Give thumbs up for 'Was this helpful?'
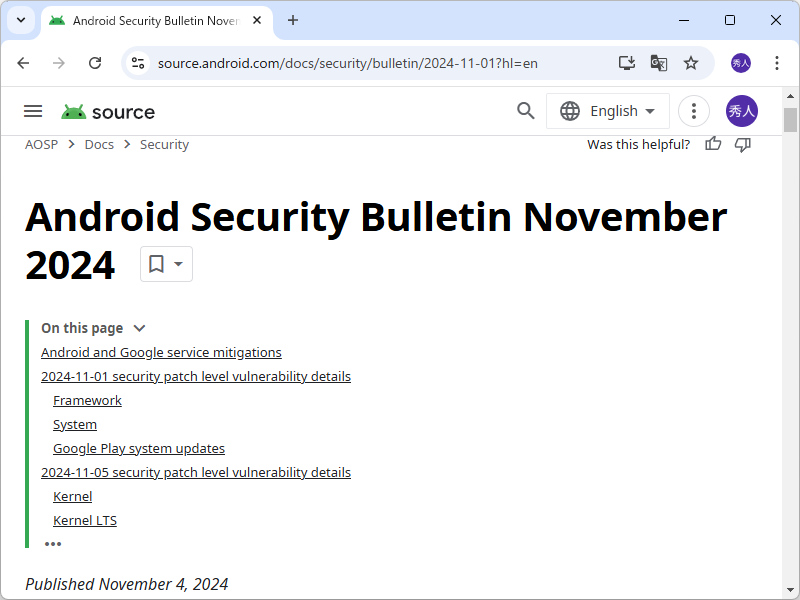The image size is (800, 600). click(712, 144)
